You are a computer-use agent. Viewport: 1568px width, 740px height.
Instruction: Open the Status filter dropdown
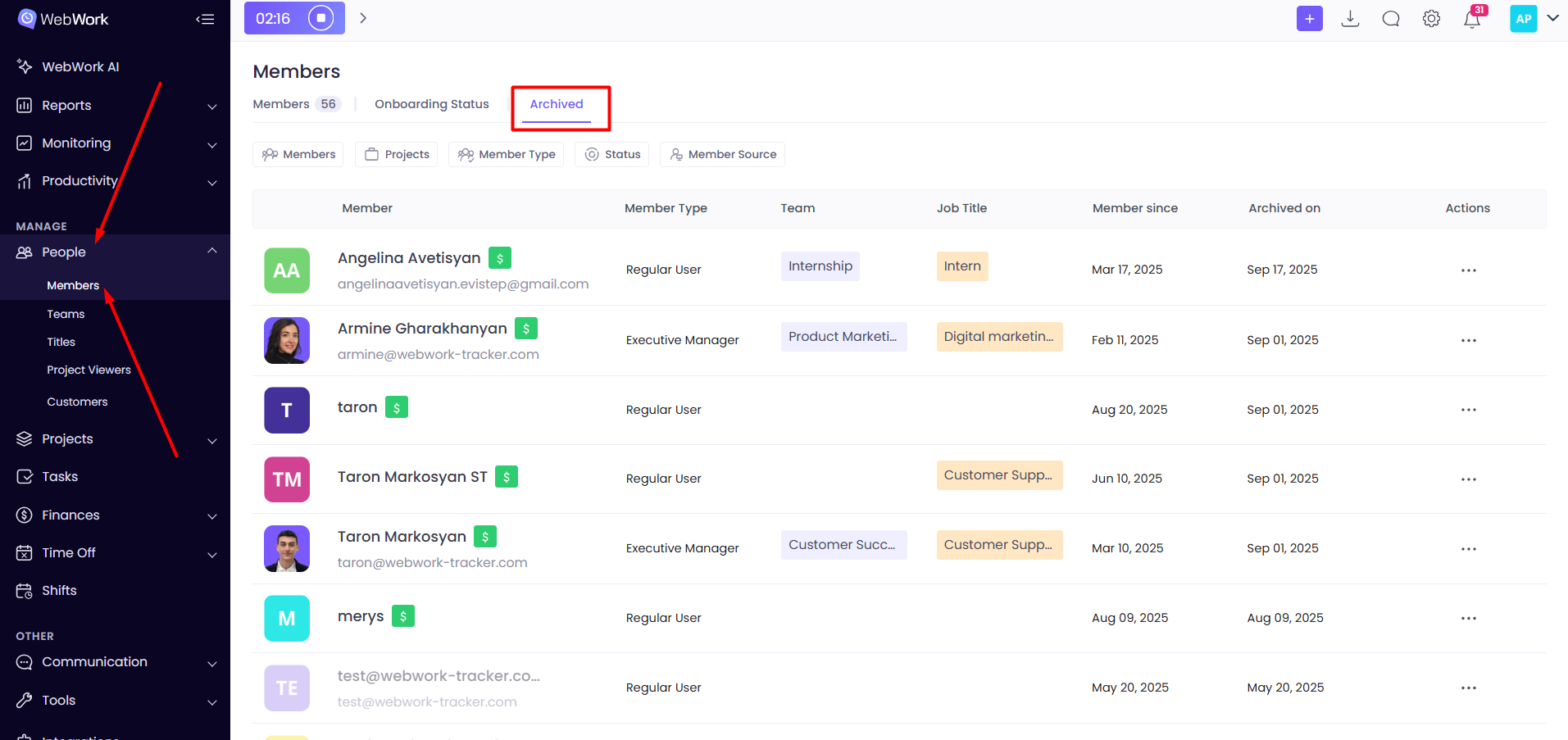pyautogui.click(x=611, y=154)
